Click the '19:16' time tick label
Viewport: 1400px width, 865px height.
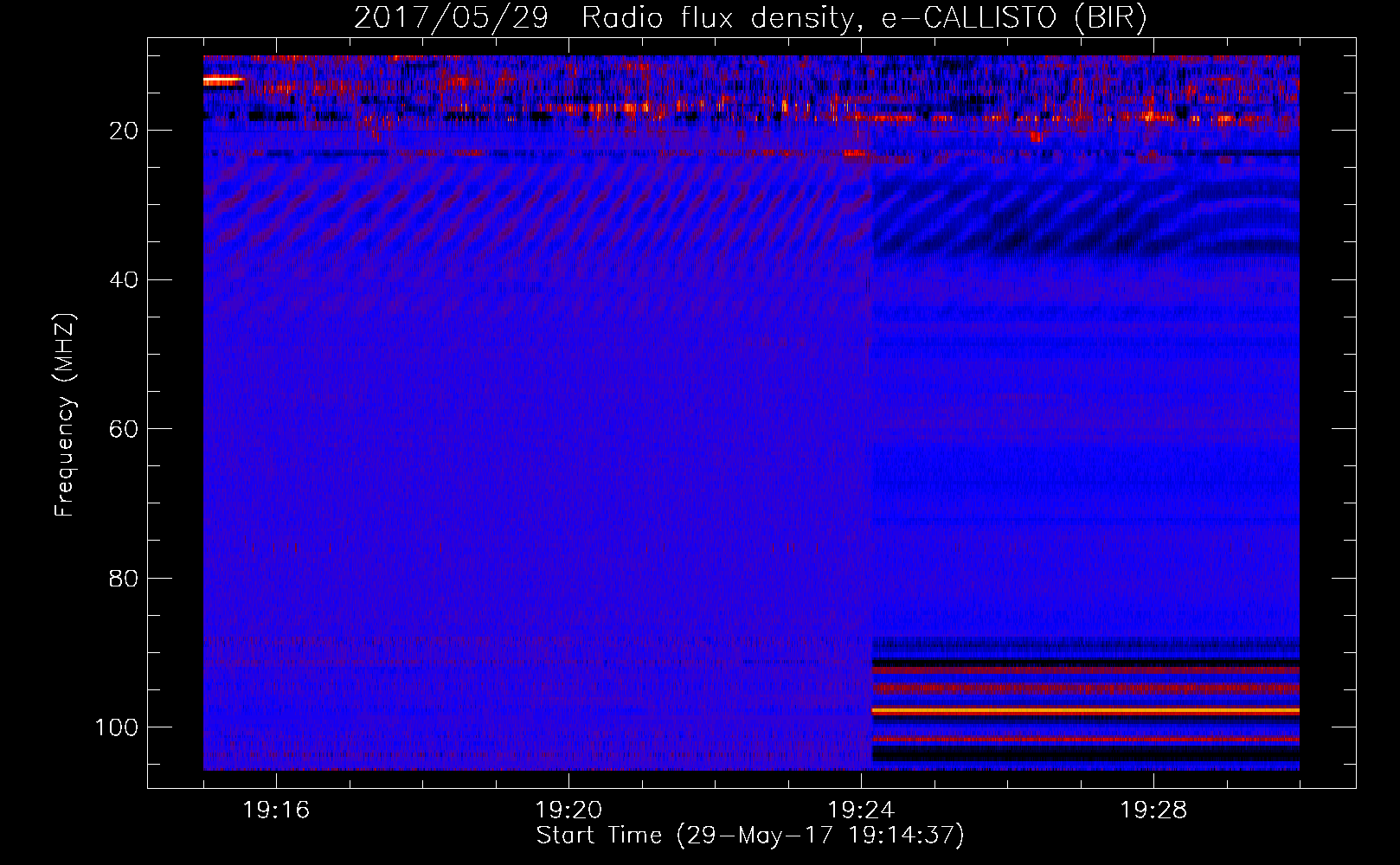[276, 811]
